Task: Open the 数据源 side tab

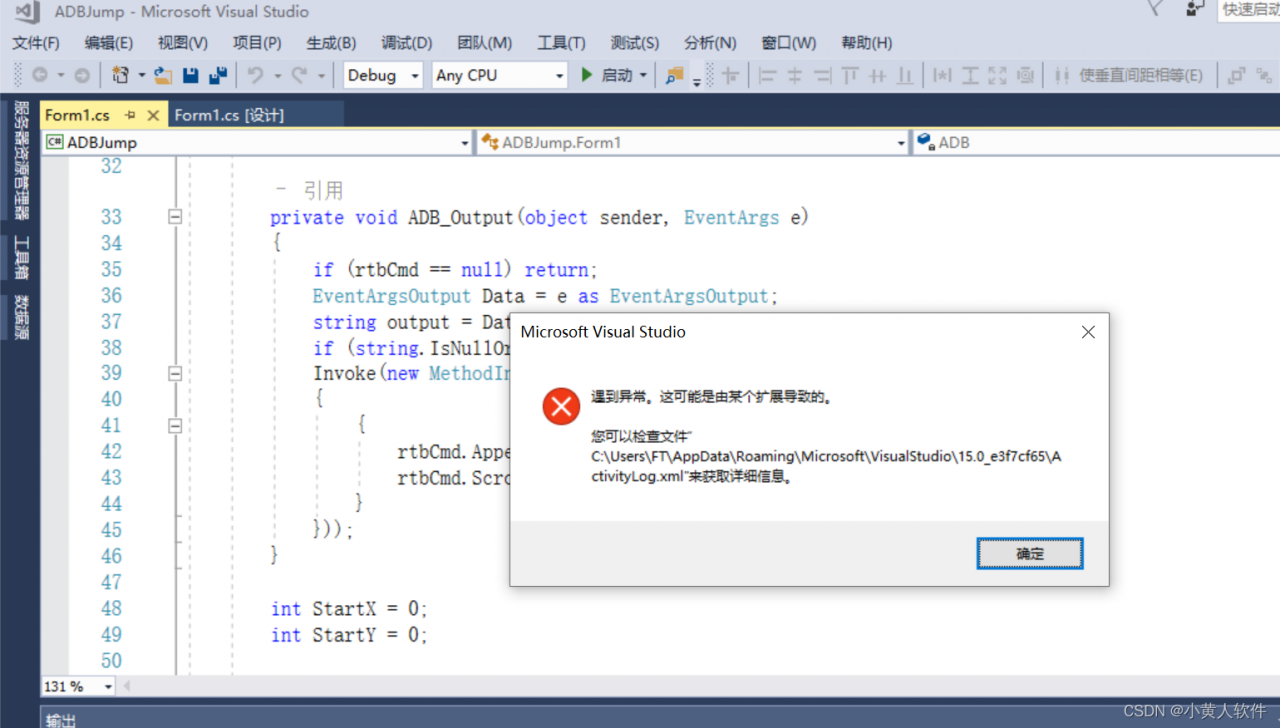Action: tap(20, 318)
